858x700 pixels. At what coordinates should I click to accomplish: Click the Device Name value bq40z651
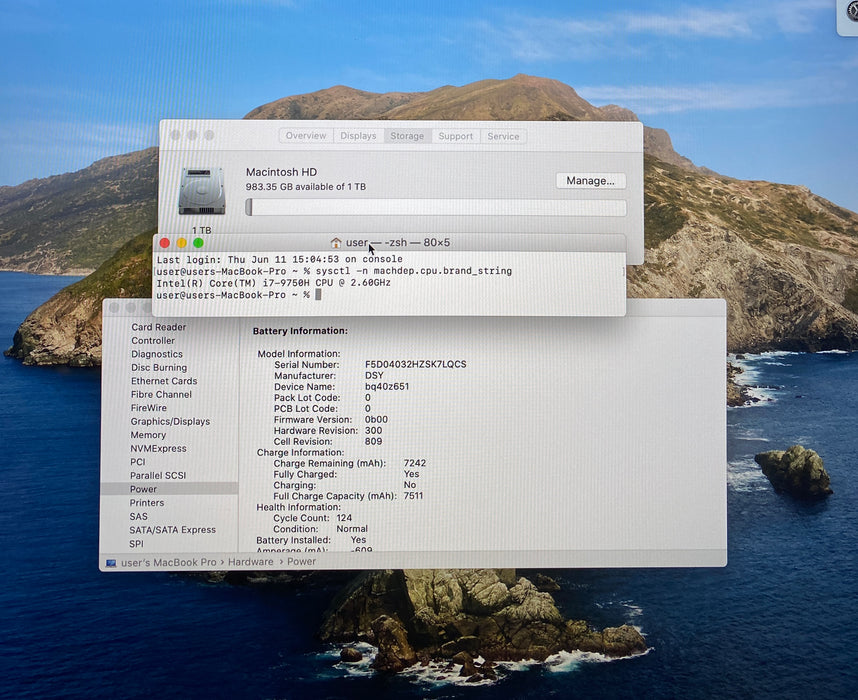pos(387,386)
